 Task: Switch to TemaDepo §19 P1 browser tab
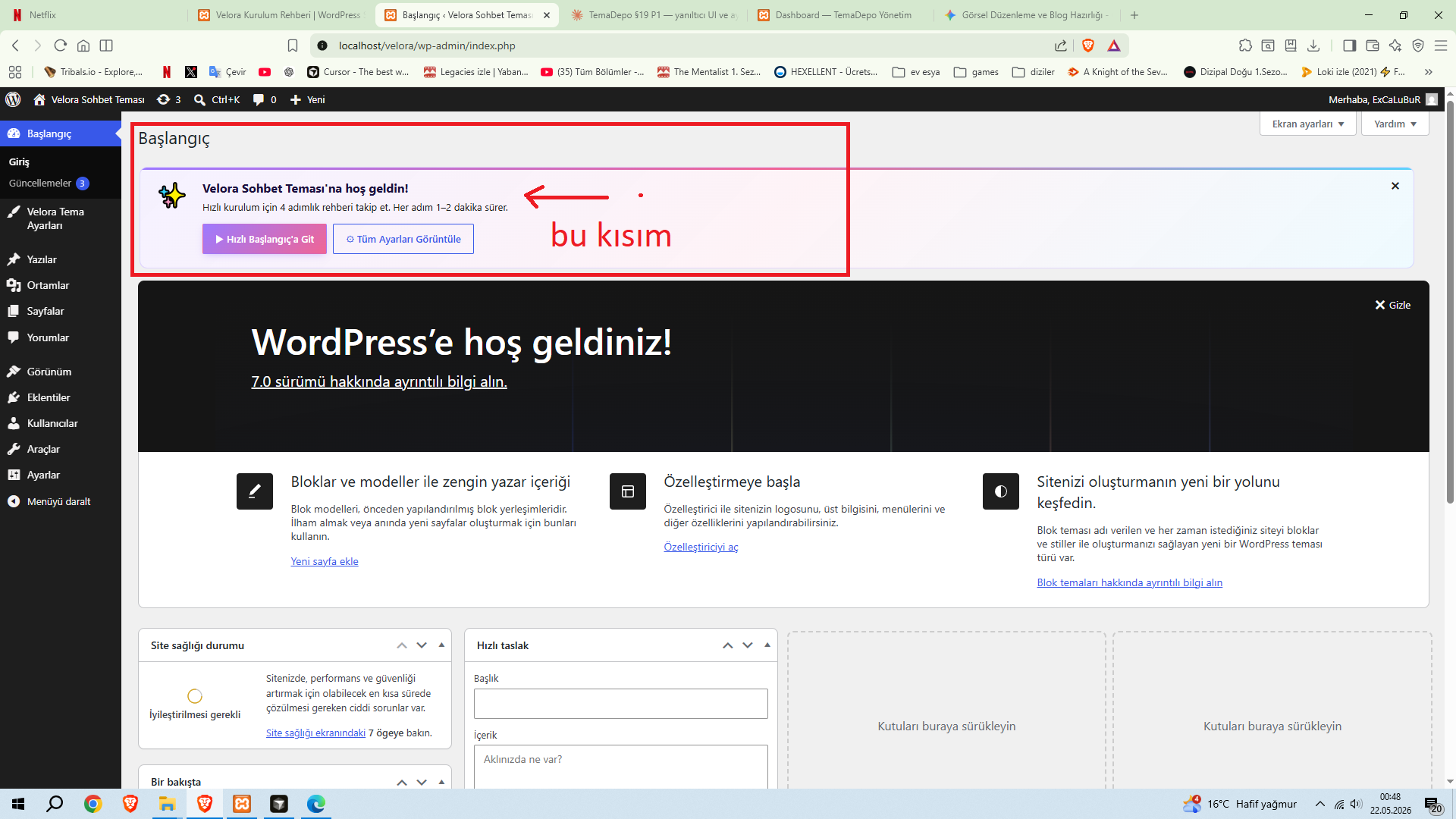[654, 15]
